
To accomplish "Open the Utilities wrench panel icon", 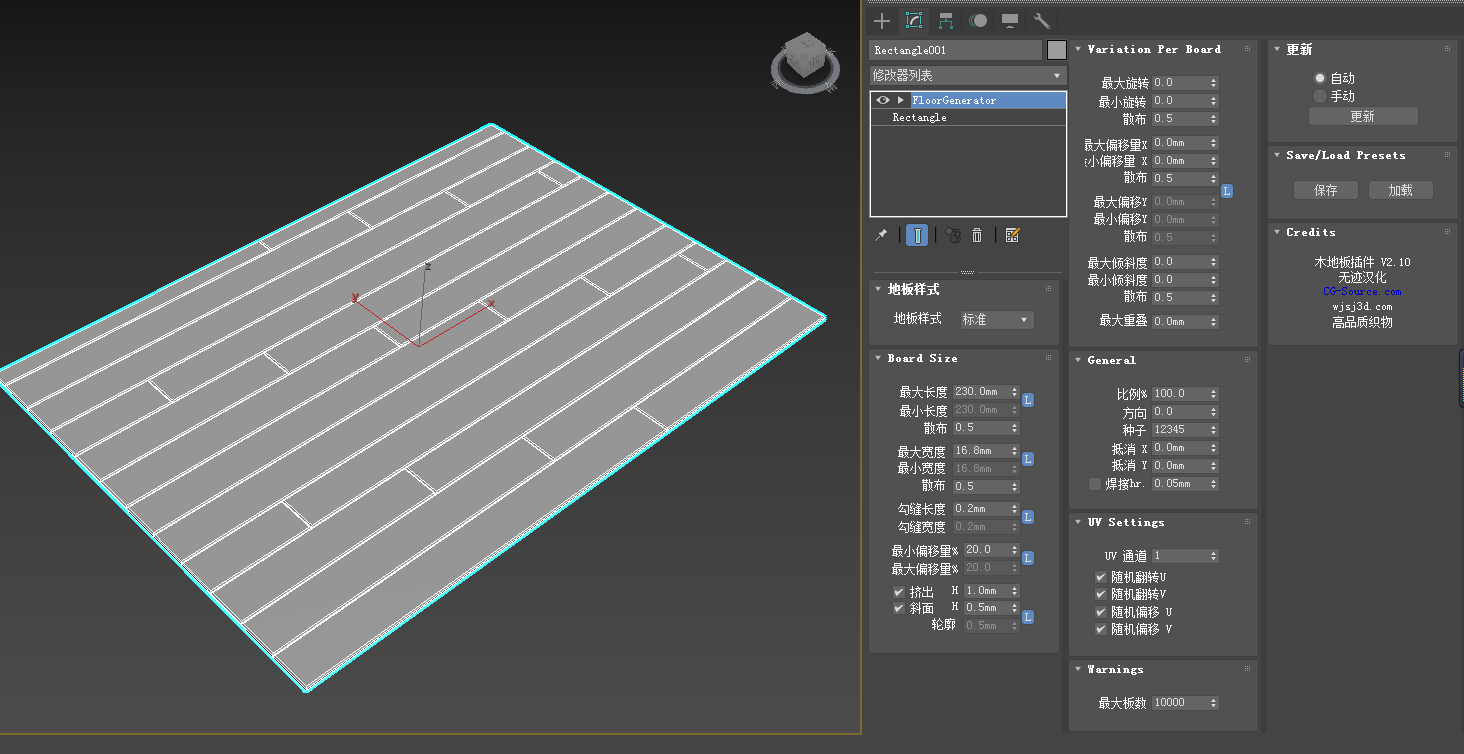I will [x=1041, y=20].
